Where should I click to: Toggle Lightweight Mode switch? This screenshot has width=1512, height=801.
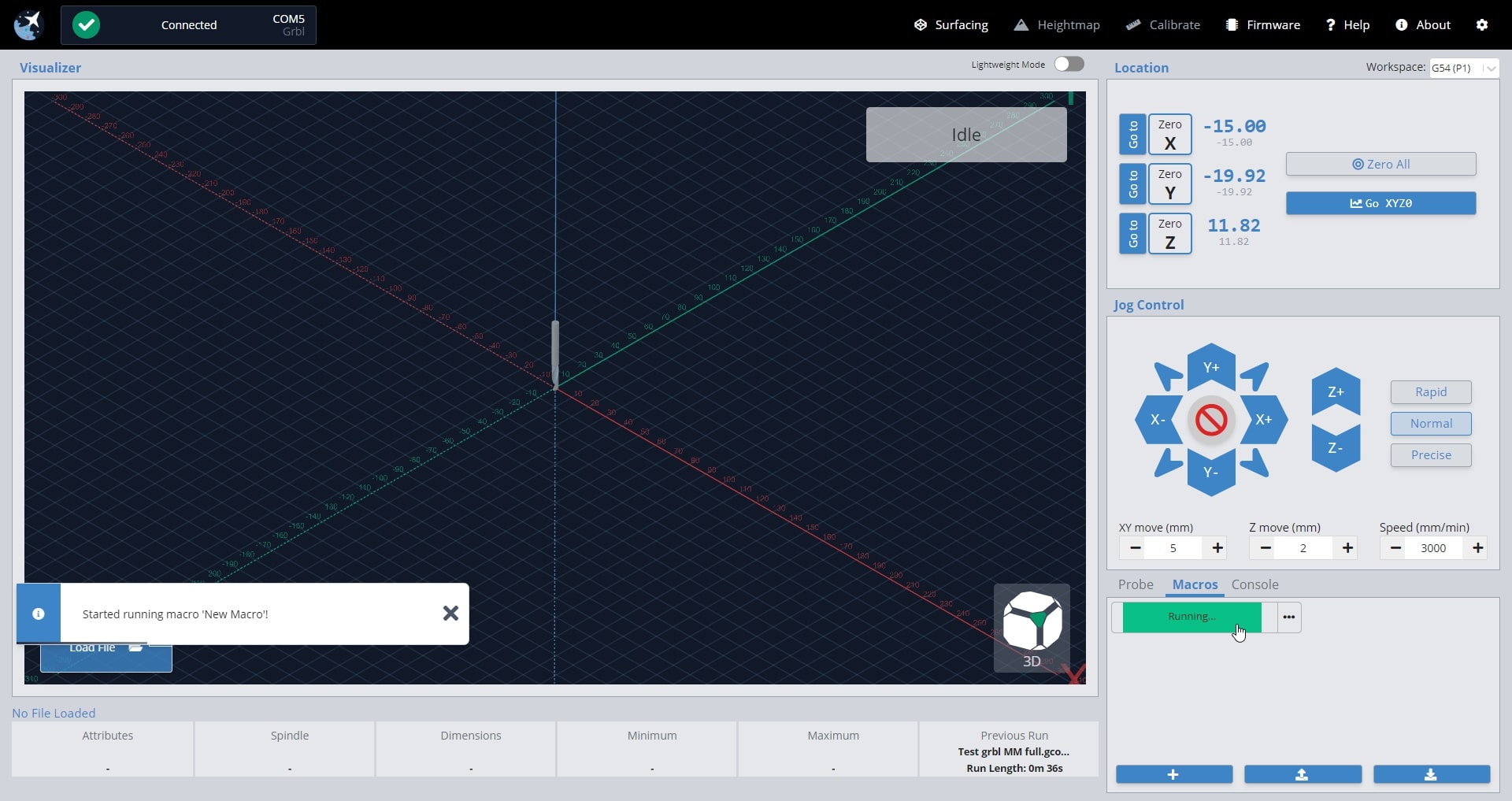(x=1069, y=64)
